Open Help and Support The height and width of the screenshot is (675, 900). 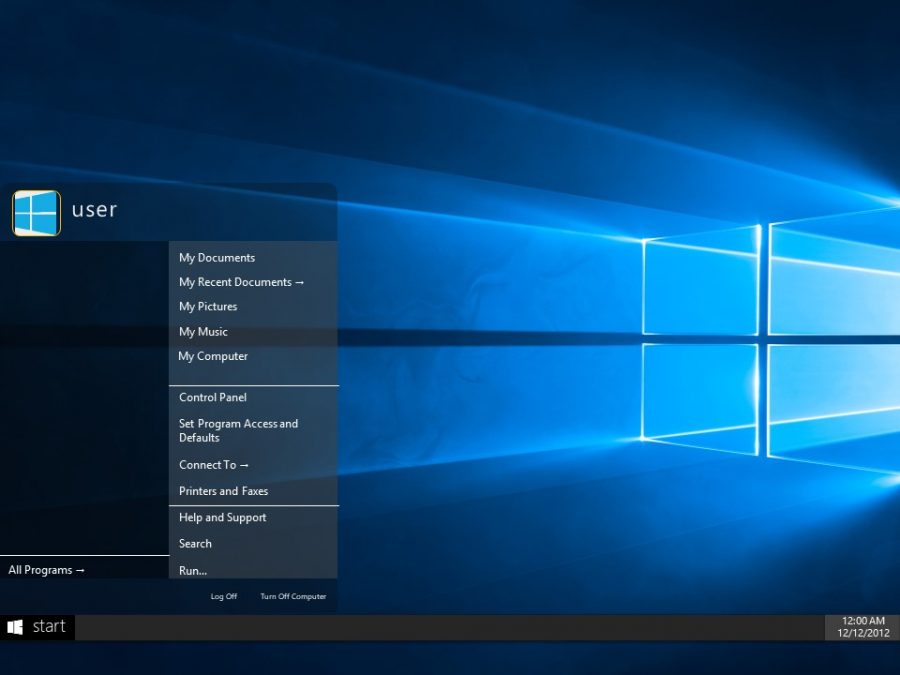pos(223,518)
